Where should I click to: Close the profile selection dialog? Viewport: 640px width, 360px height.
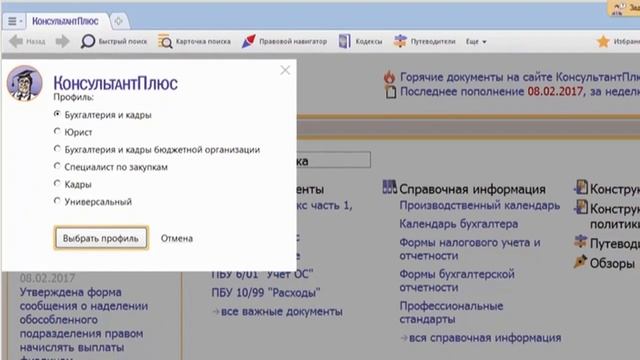[285, 70]
